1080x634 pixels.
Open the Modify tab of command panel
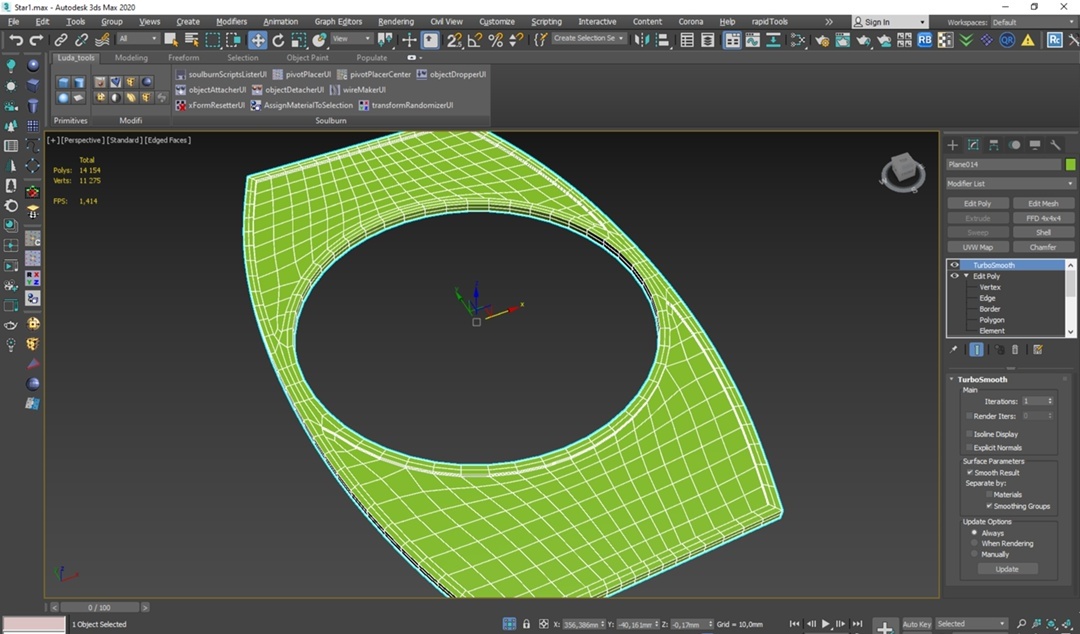(973, 145)
